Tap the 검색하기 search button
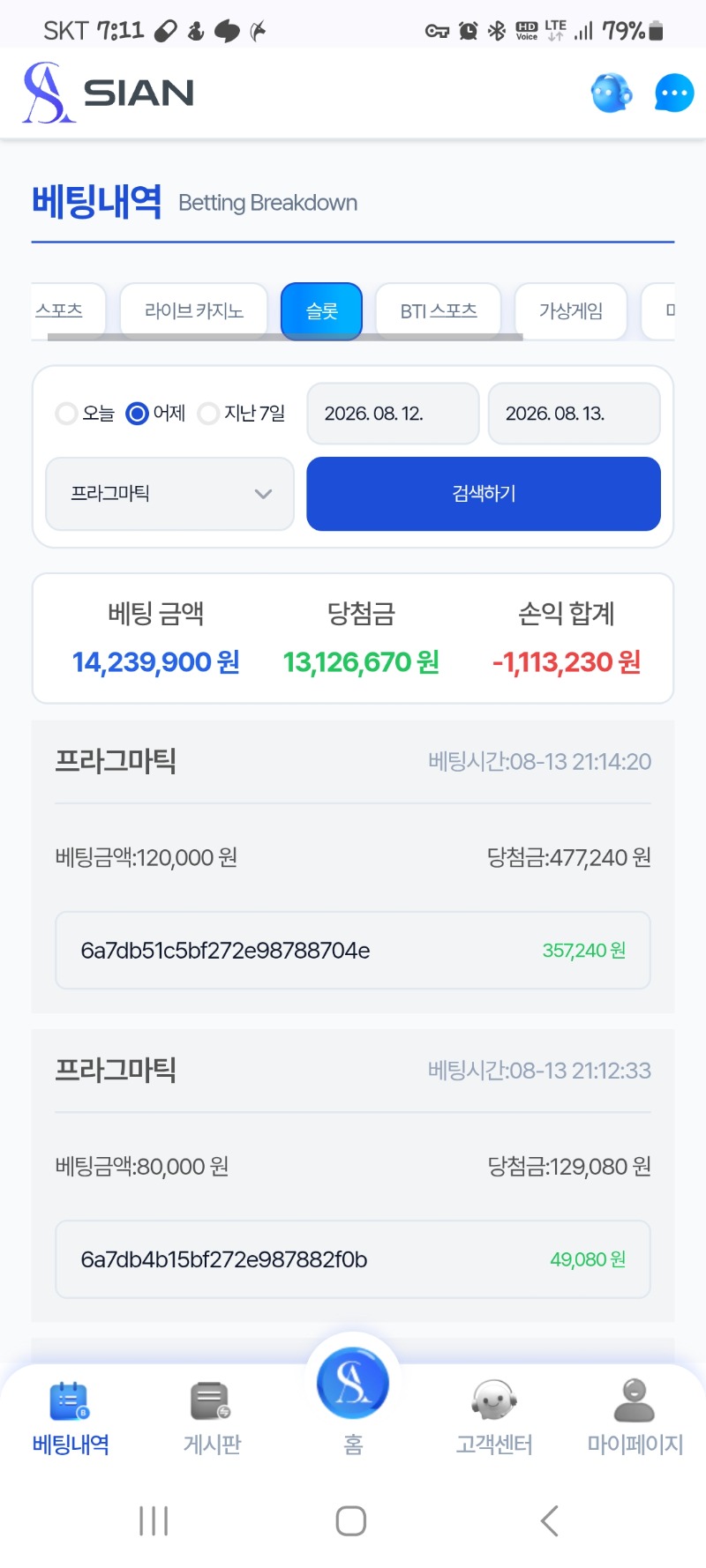 [x=484, y=494]
